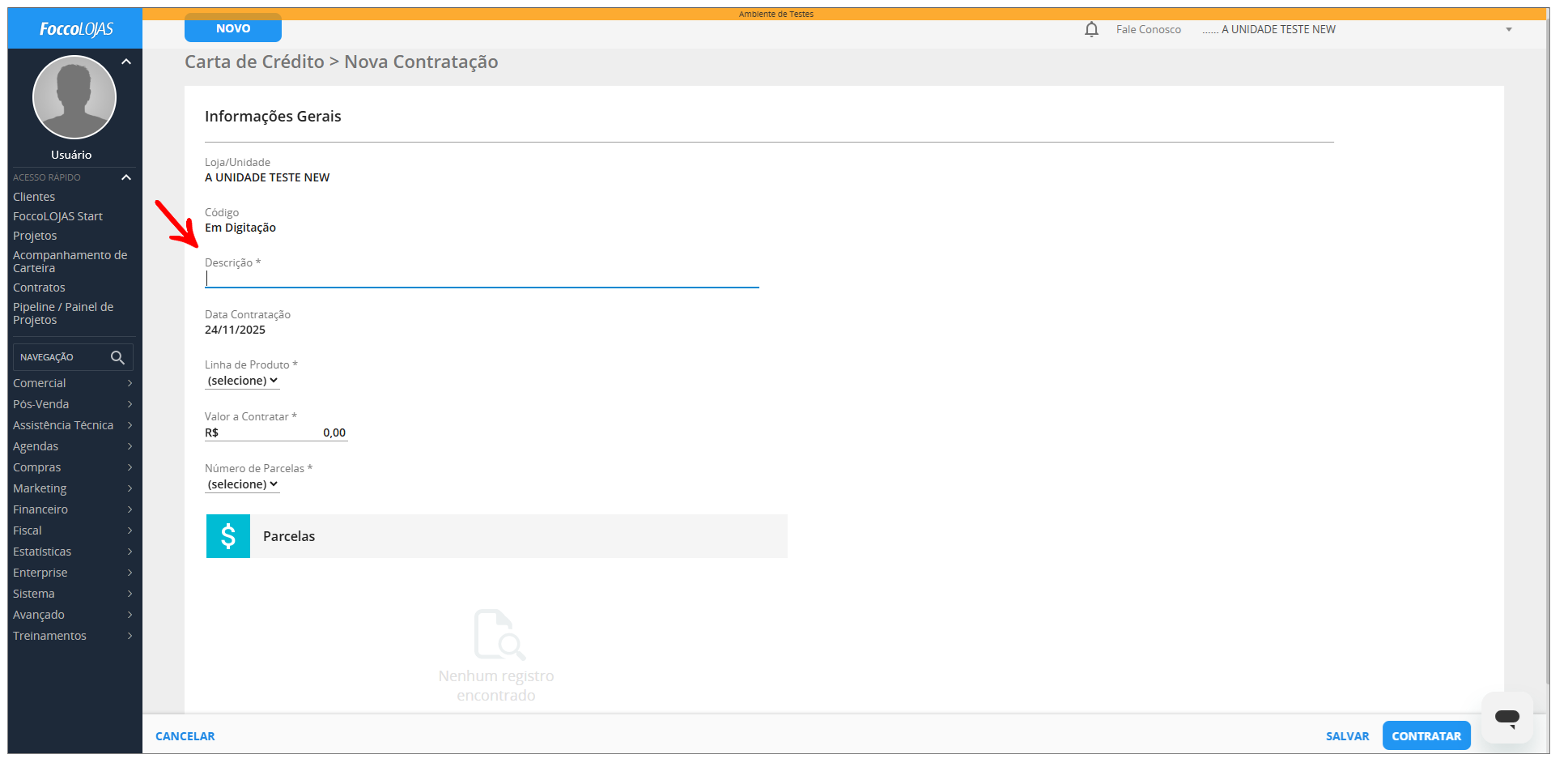
Task: Go to Clientes quick access link
Action: tap(34, 197)
